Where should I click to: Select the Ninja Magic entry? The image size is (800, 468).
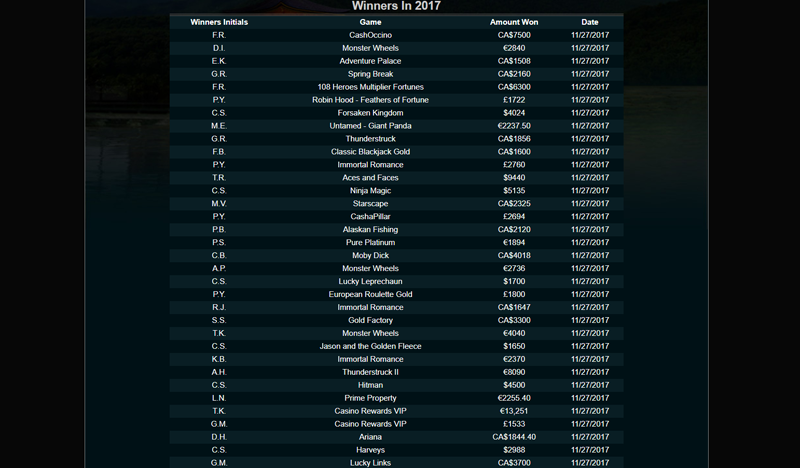tap(370, 191)
